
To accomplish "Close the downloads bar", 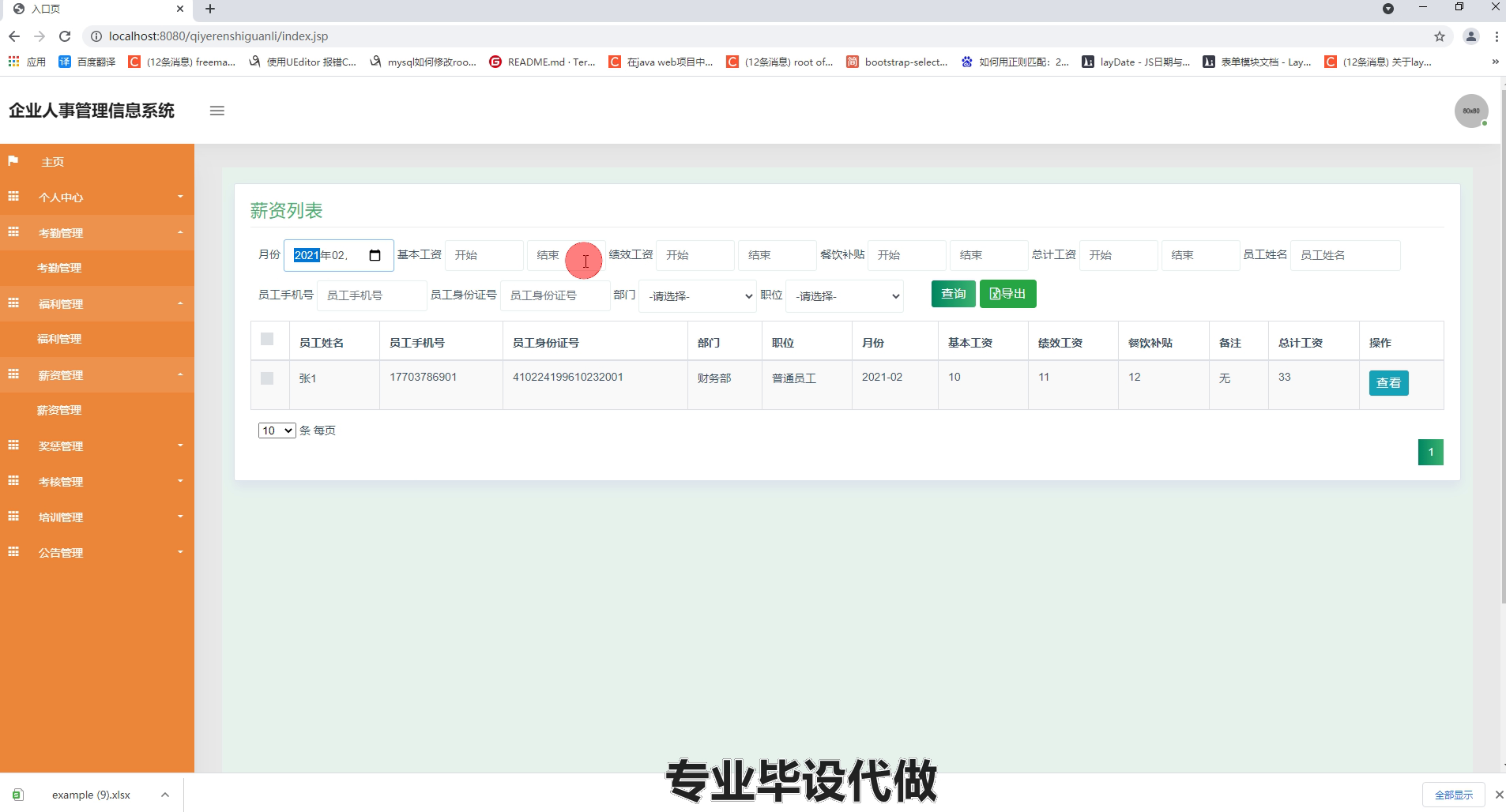I will (1499, 795).
